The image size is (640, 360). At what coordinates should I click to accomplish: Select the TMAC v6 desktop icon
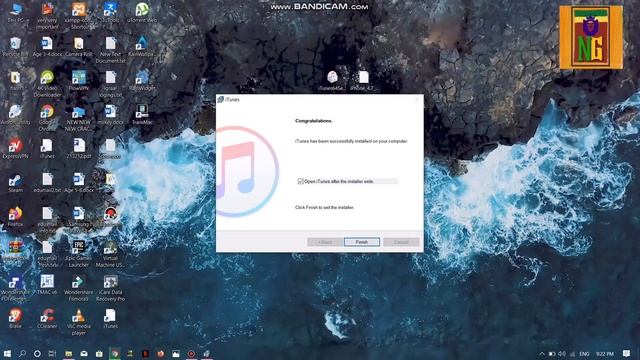coord(47,285)
